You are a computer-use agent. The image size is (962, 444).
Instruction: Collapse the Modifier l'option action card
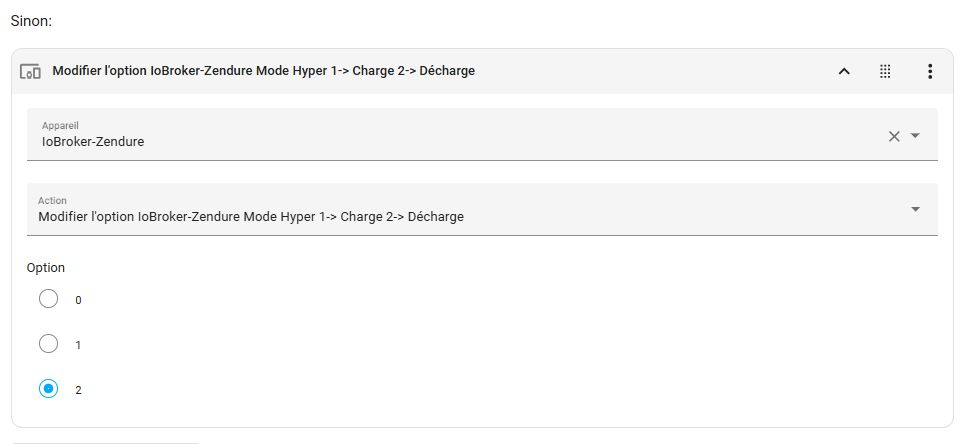tap(843, 71)
